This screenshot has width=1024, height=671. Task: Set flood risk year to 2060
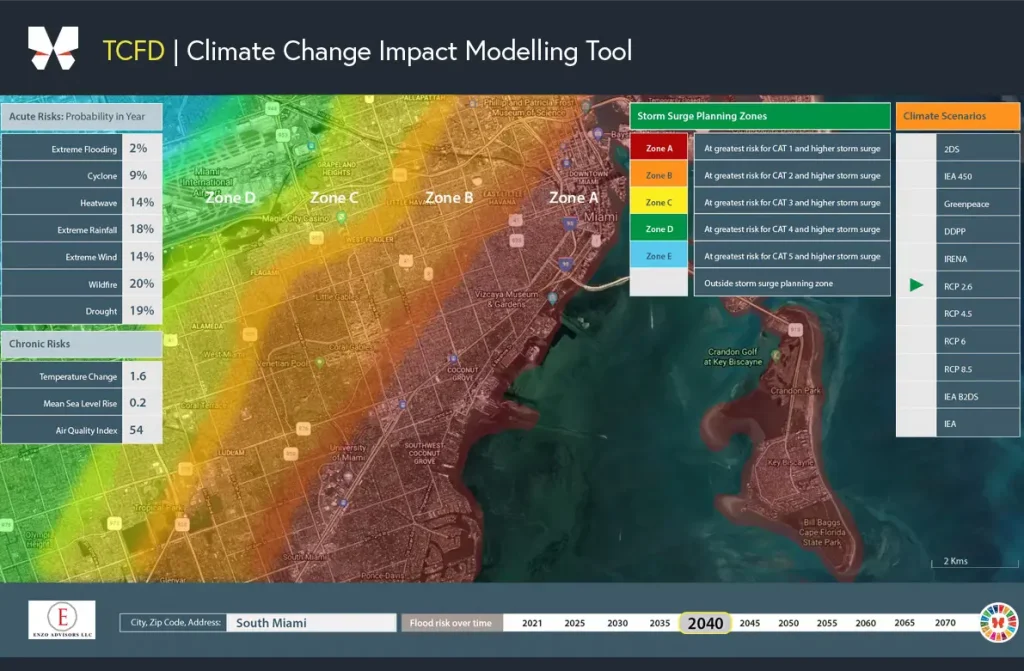pyautogui.click(x=865, y=623)
